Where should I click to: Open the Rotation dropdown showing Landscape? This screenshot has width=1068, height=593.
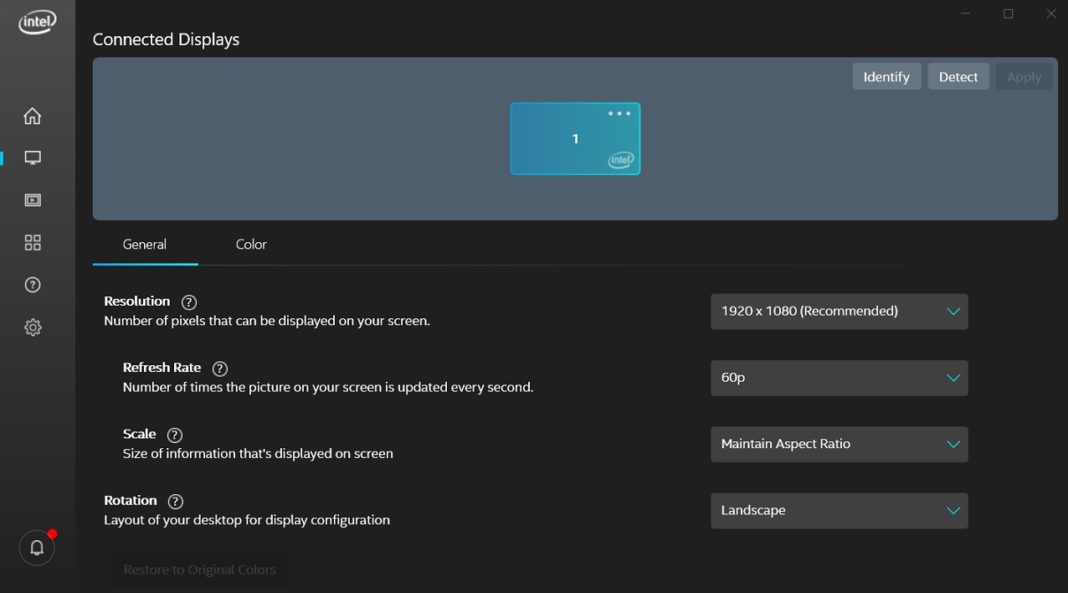pos(839,510)
